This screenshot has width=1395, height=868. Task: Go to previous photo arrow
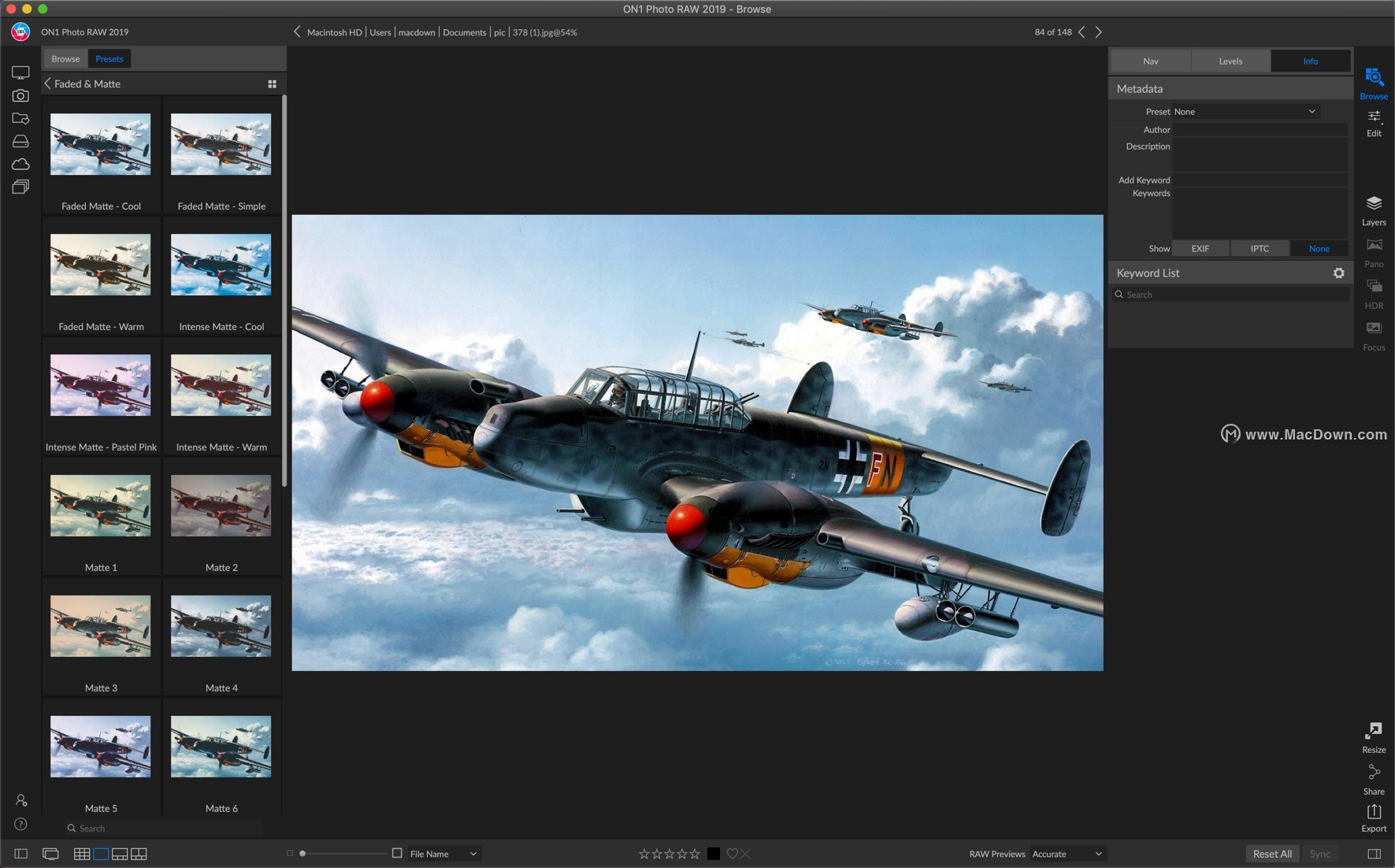pos(1081,32)
